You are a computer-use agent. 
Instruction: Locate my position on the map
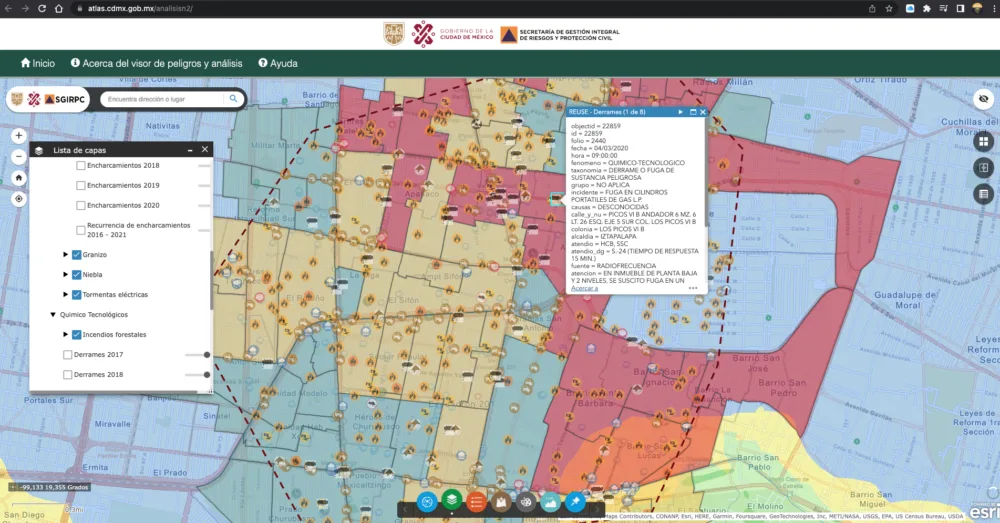pyautogui.click(x=18, y=199)
